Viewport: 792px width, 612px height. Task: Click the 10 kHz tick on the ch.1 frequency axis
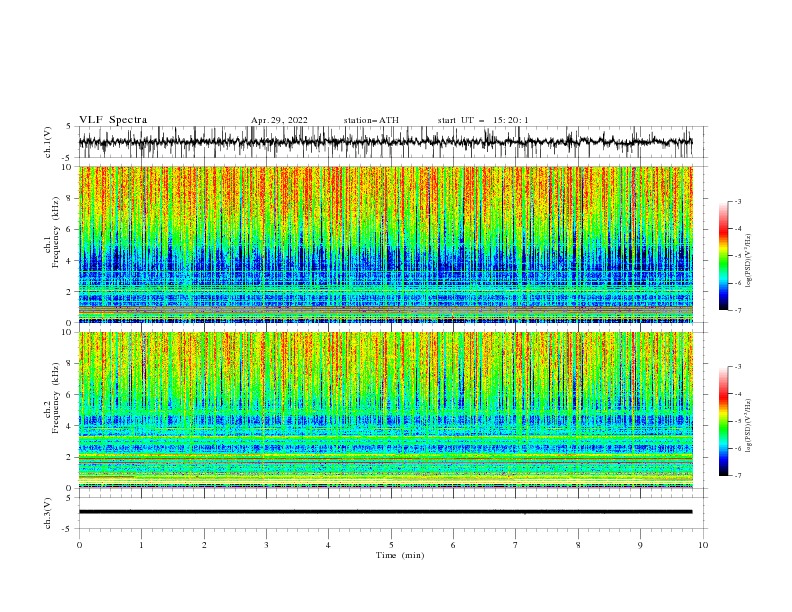coord(67,167)
